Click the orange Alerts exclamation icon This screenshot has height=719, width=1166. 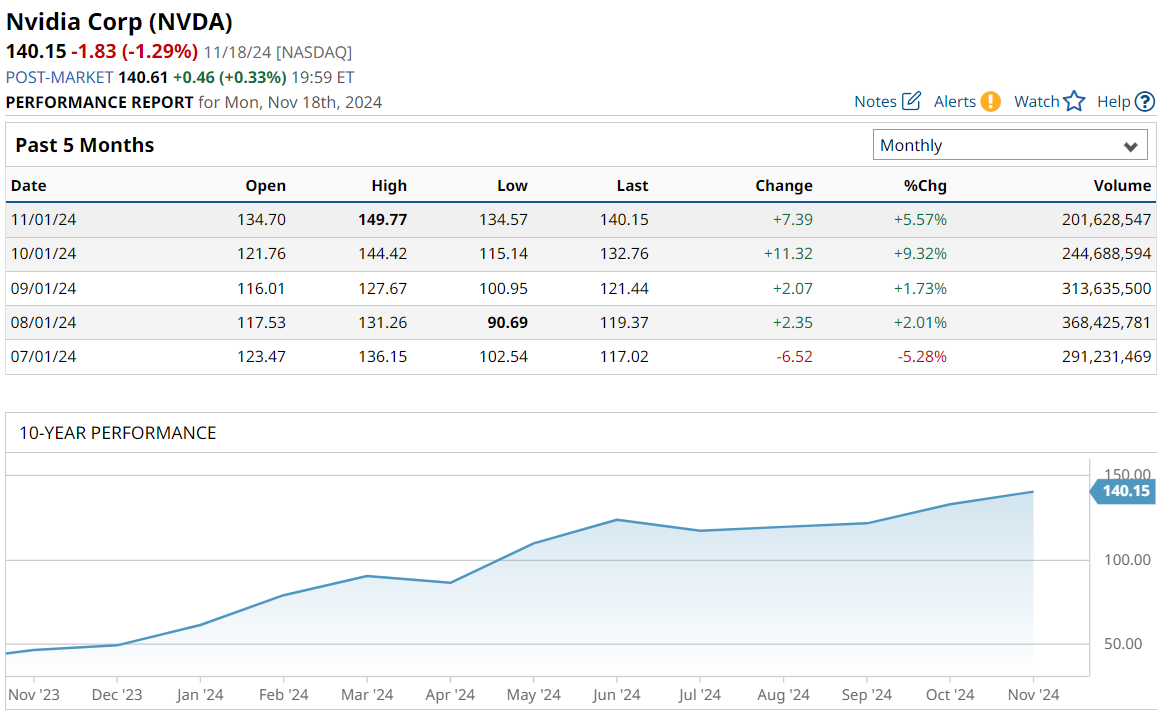tap(990, 101)
